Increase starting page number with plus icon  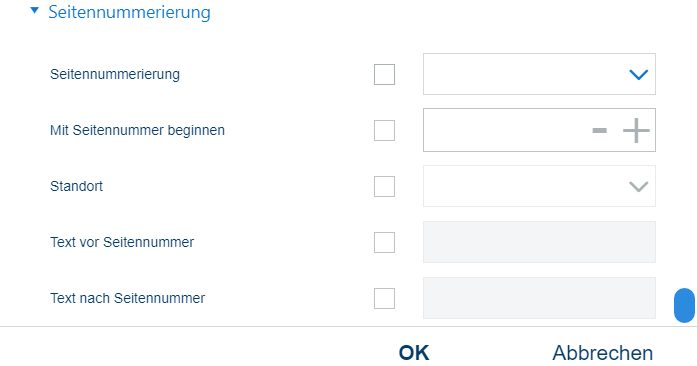tap(636, 130)
